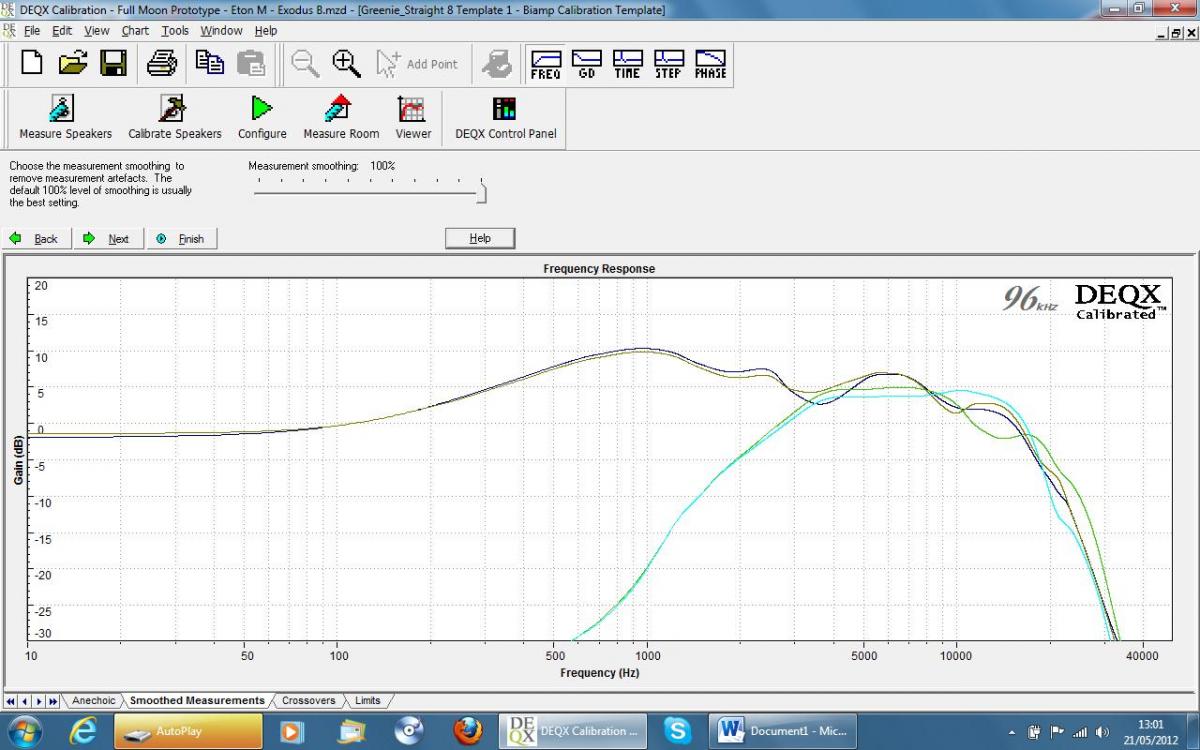This screenshot has height=750, width=1200.
Task: Open the Viewer tool
Action: 413,118
